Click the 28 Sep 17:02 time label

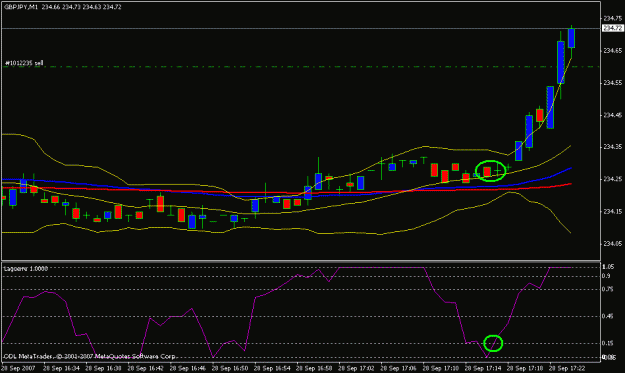point(357,368)
